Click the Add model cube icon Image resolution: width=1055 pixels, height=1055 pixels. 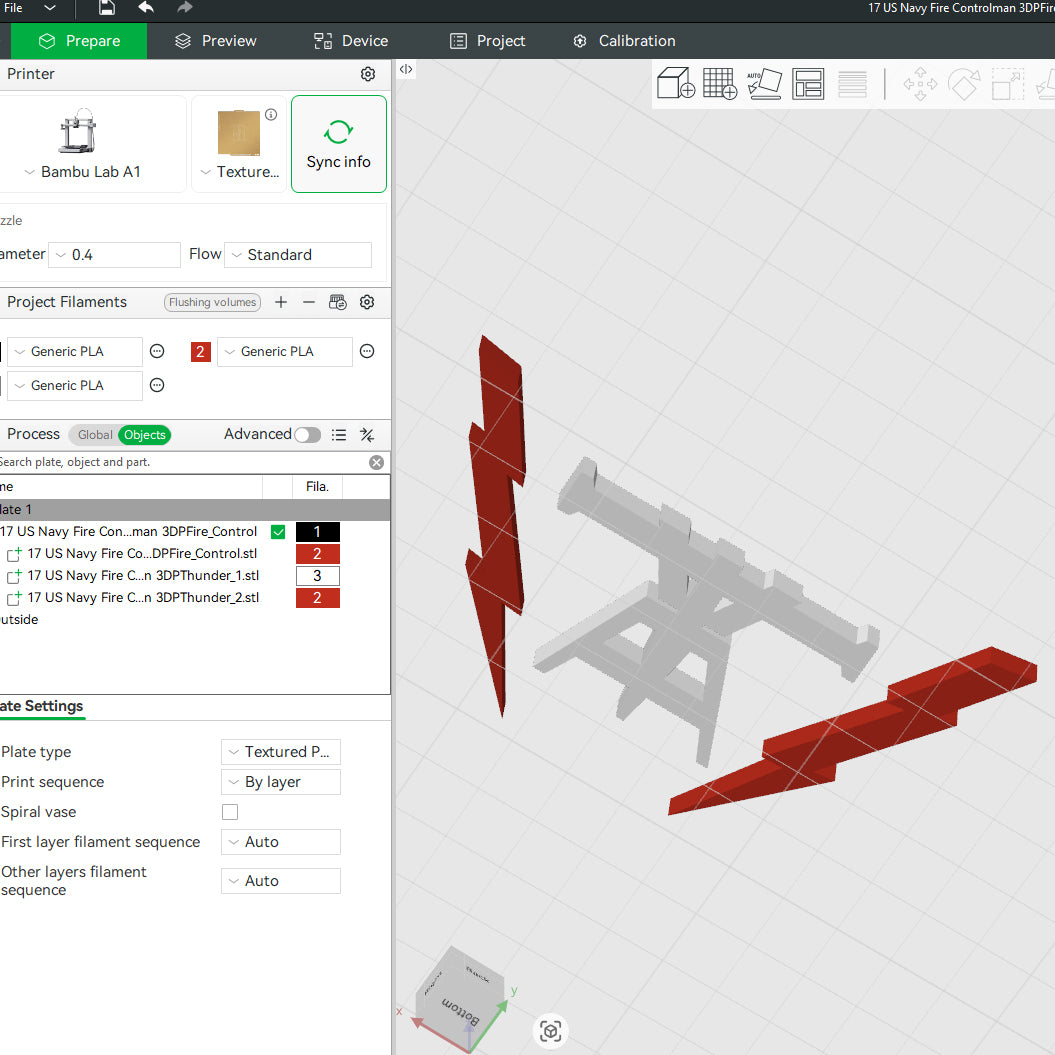pyautogui.click(x=675, y=83)
